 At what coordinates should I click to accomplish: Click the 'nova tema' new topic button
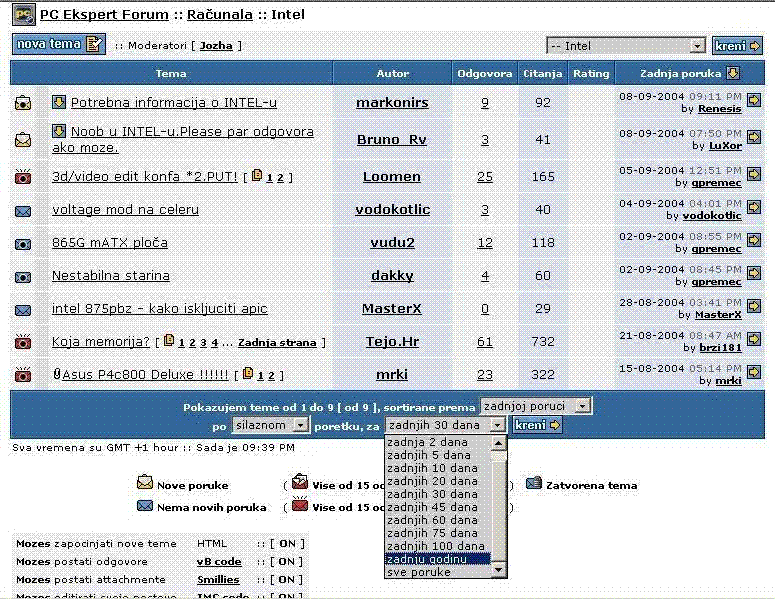click(58, 44)
